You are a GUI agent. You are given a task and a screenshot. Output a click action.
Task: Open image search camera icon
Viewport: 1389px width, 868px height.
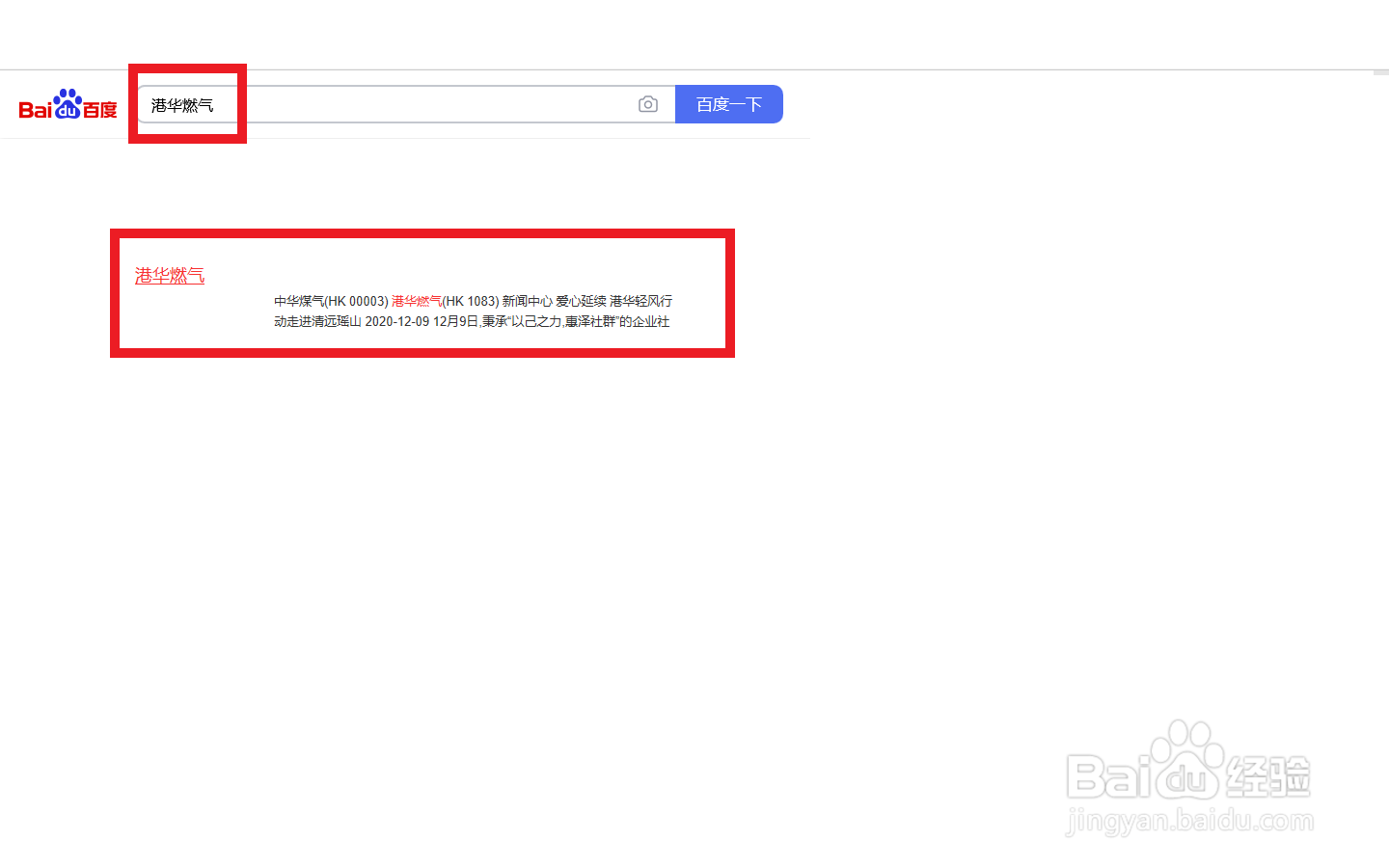(648, 104)
